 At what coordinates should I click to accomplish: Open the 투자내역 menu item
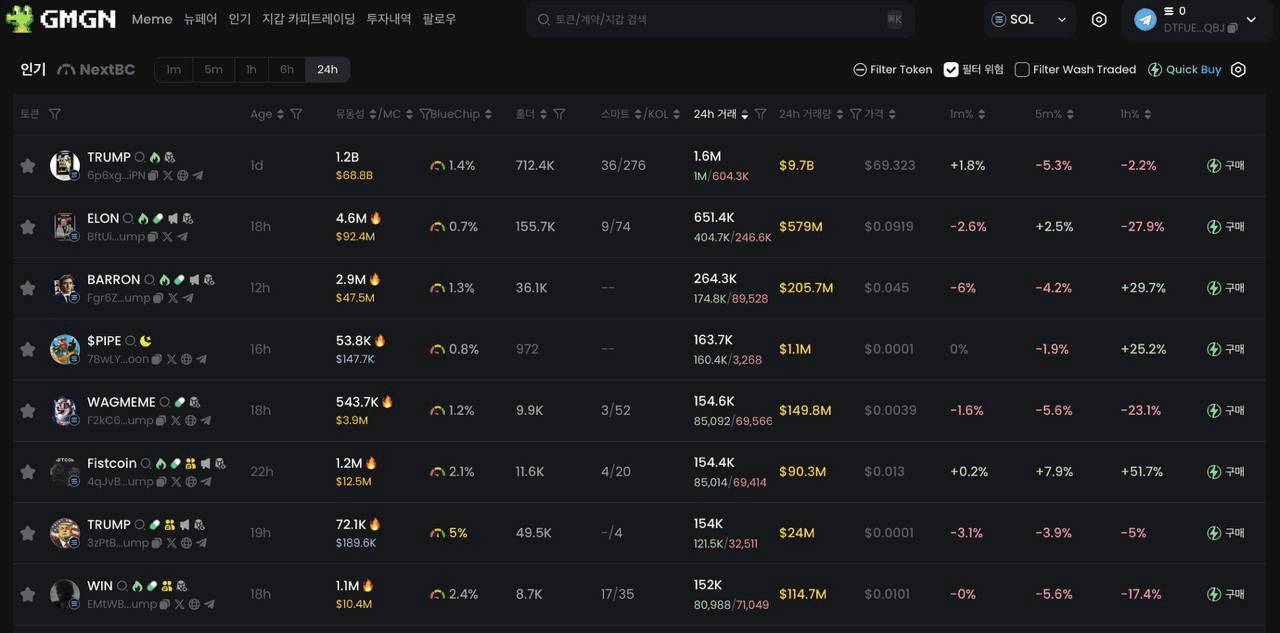pos(388,19)
